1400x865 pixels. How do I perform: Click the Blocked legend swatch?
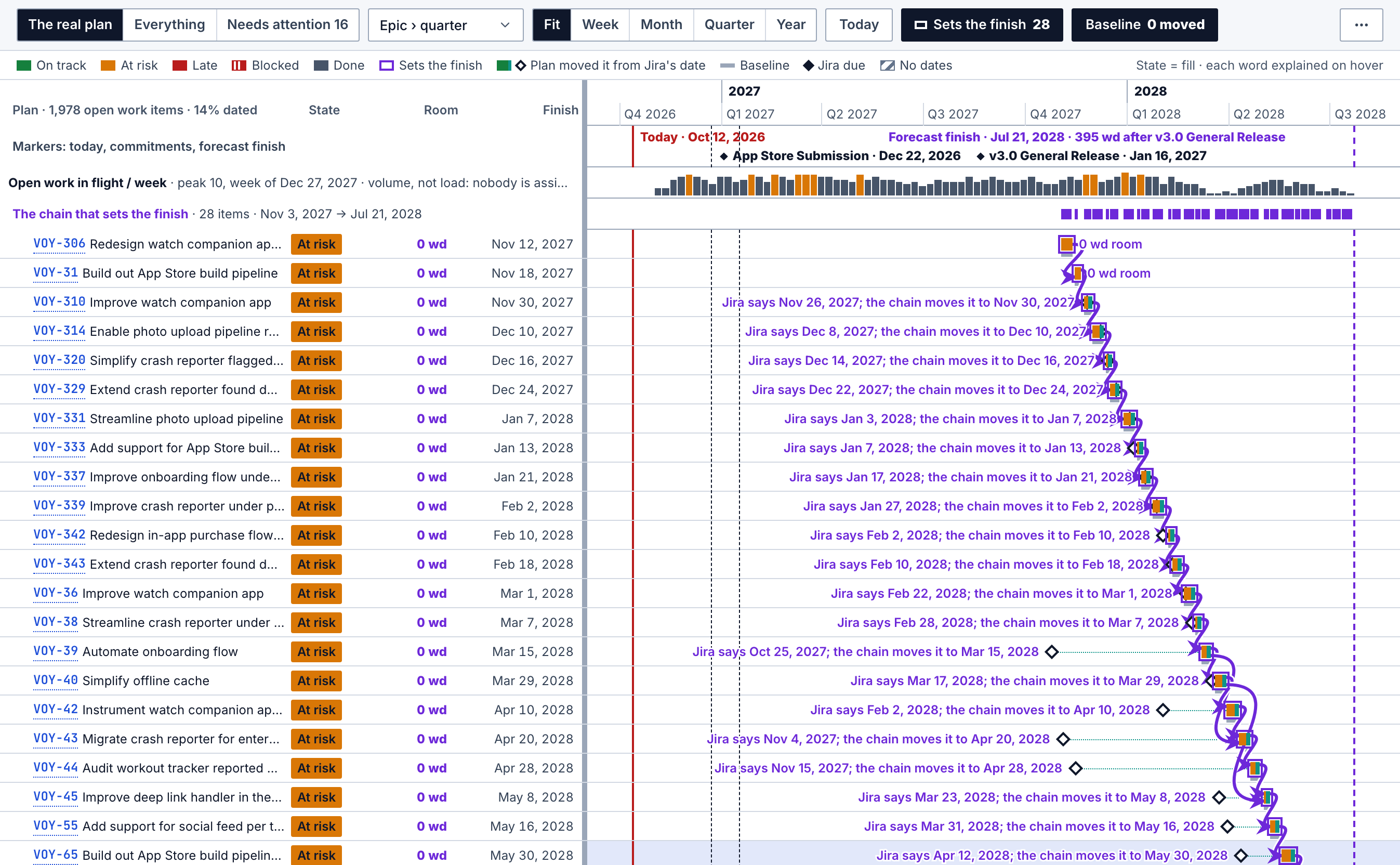(x=239, y=66)
